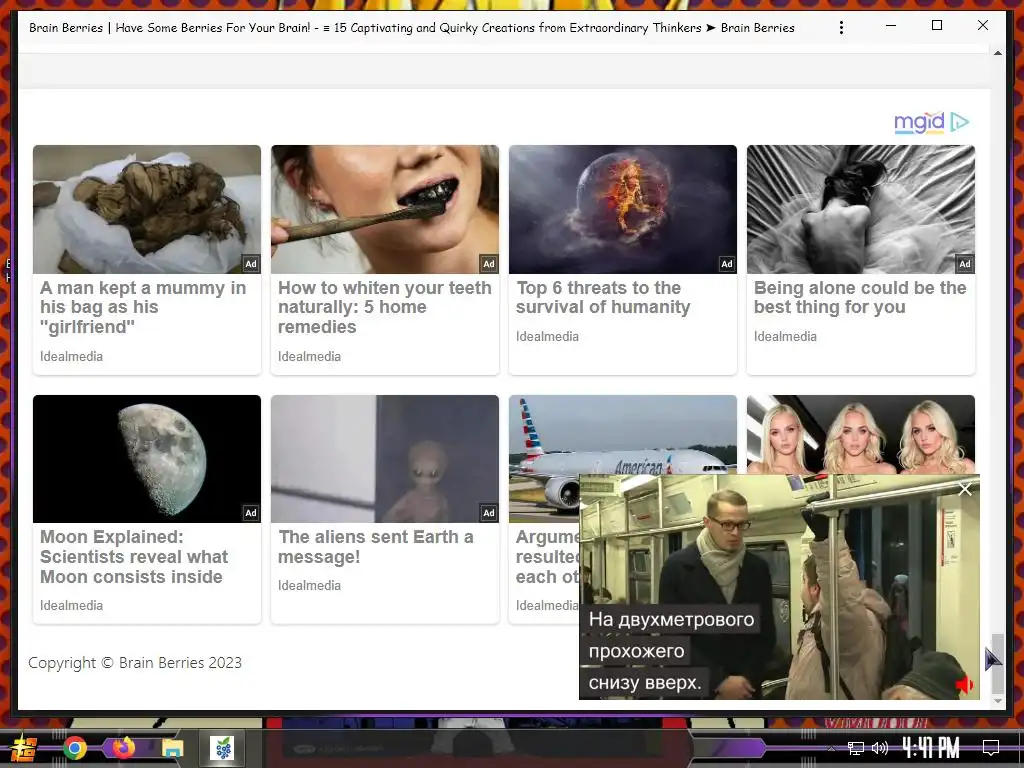
Task: Open 'A man kept a mummy' article
Action: click(143, 307)
